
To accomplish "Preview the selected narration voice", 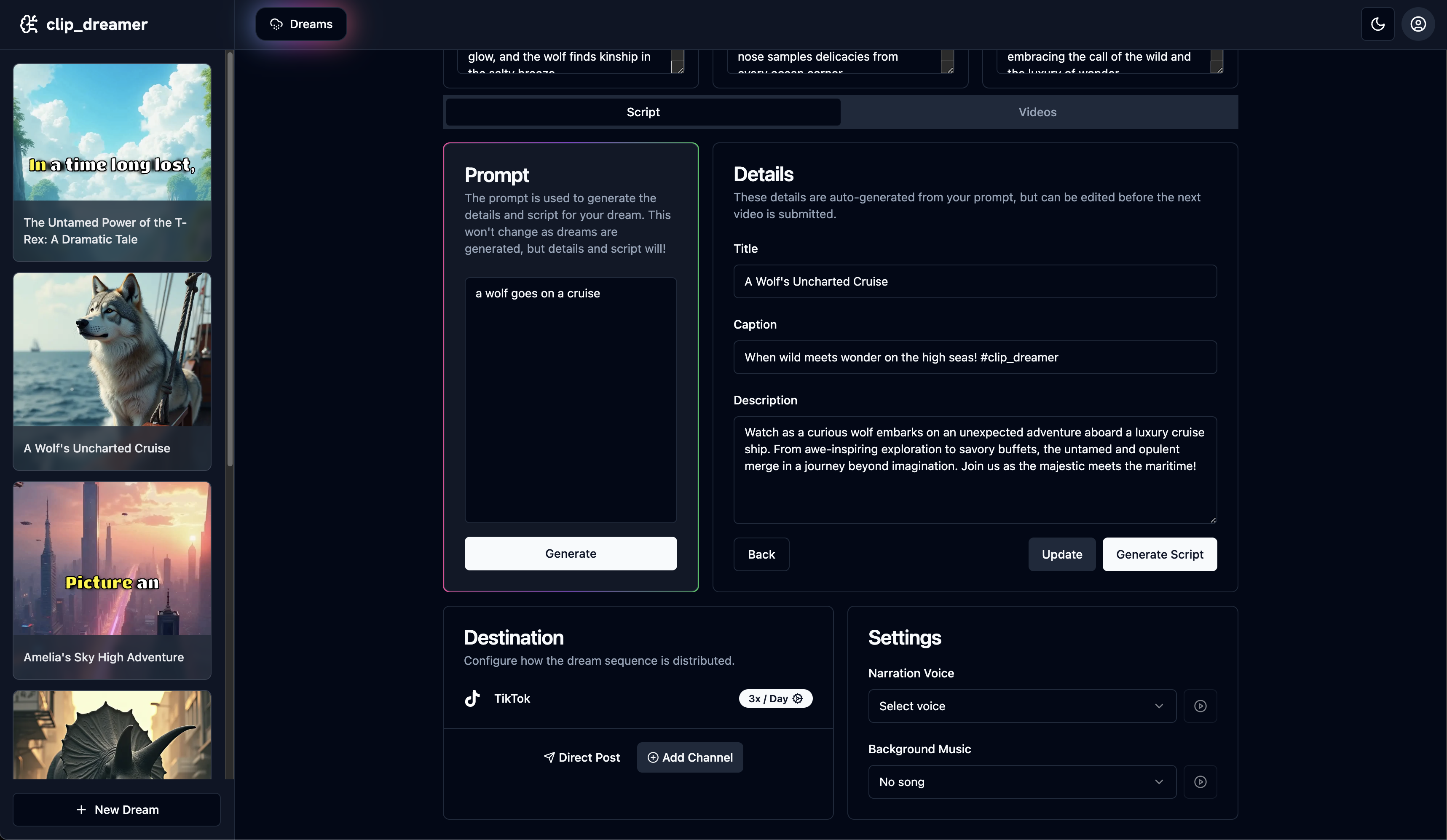I will [x=1200, y=706].
